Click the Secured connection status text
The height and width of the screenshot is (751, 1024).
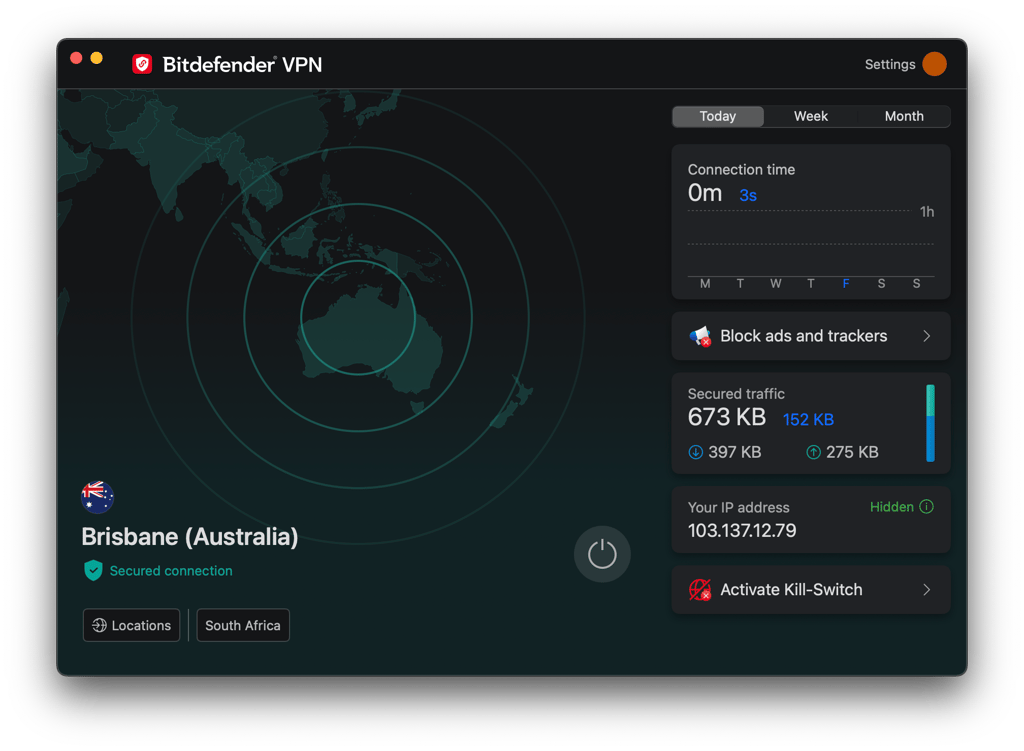tap(171, 571)
